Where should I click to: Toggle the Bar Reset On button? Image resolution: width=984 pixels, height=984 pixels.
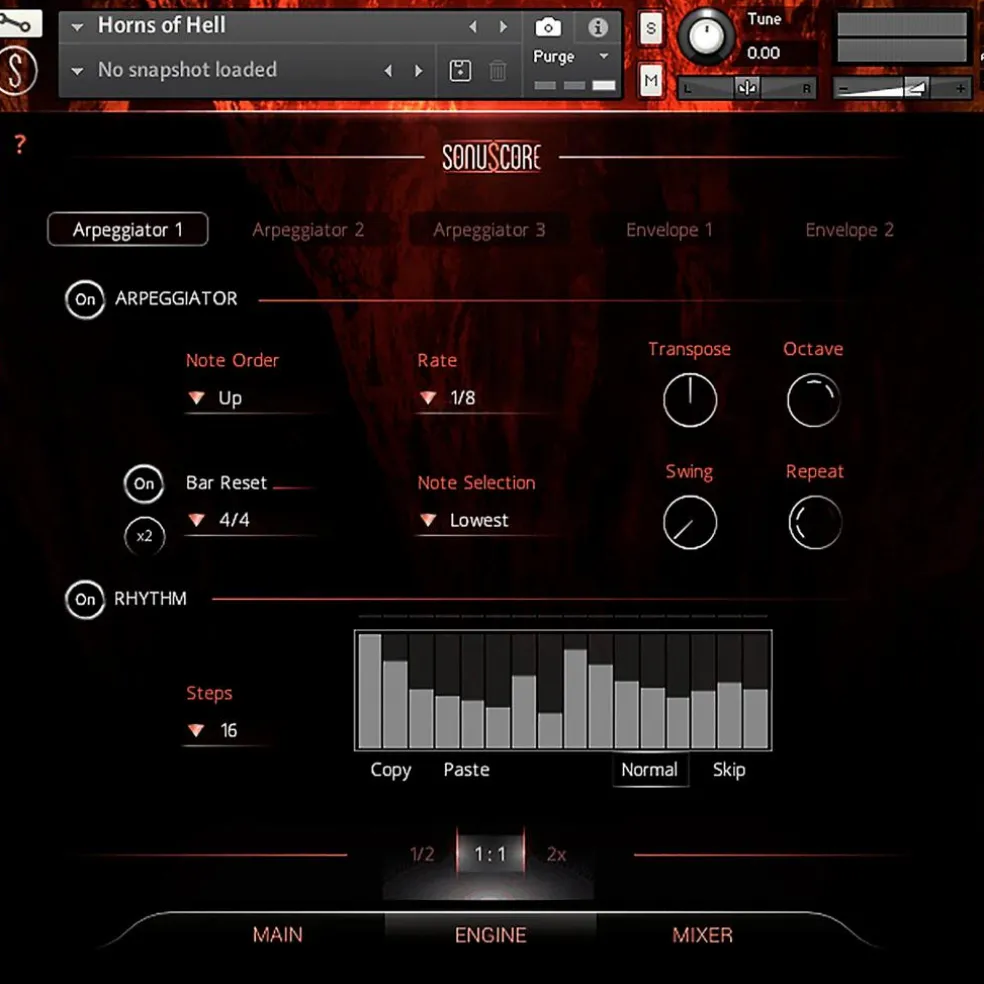[x=144, y=484]
